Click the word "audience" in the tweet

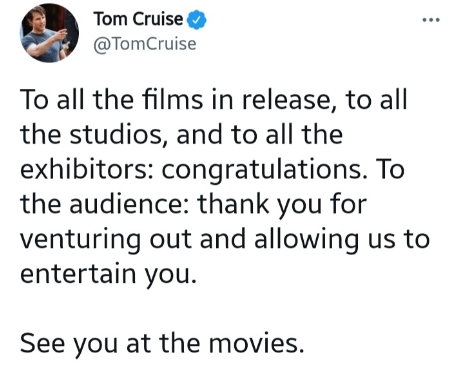pos(125,204)
